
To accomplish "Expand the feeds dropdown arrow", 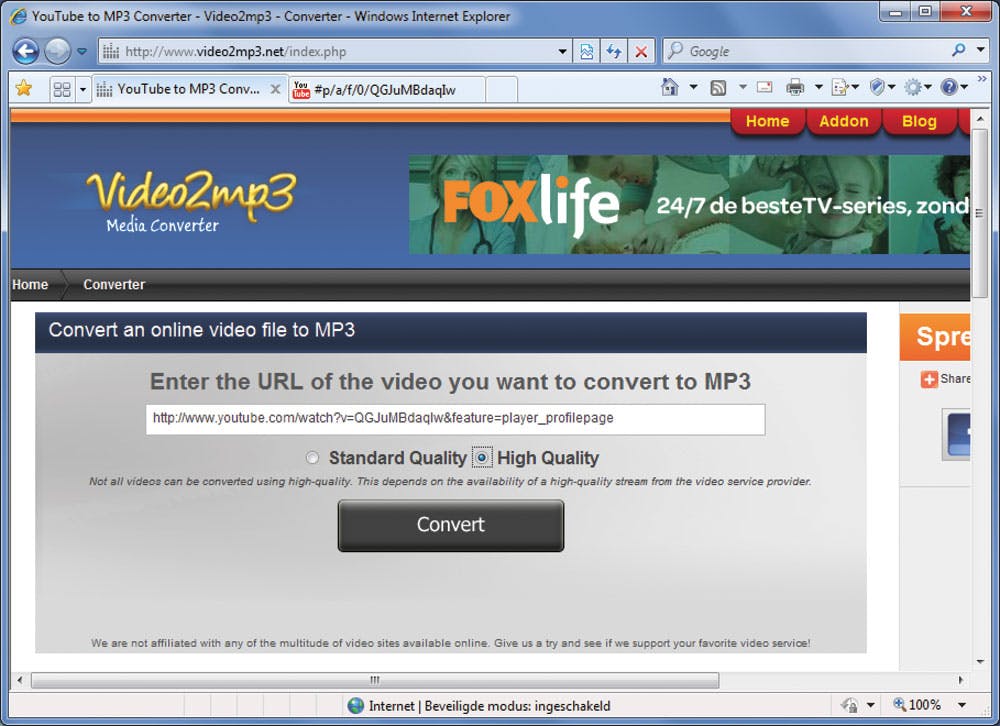I will [x=742, y=87].
